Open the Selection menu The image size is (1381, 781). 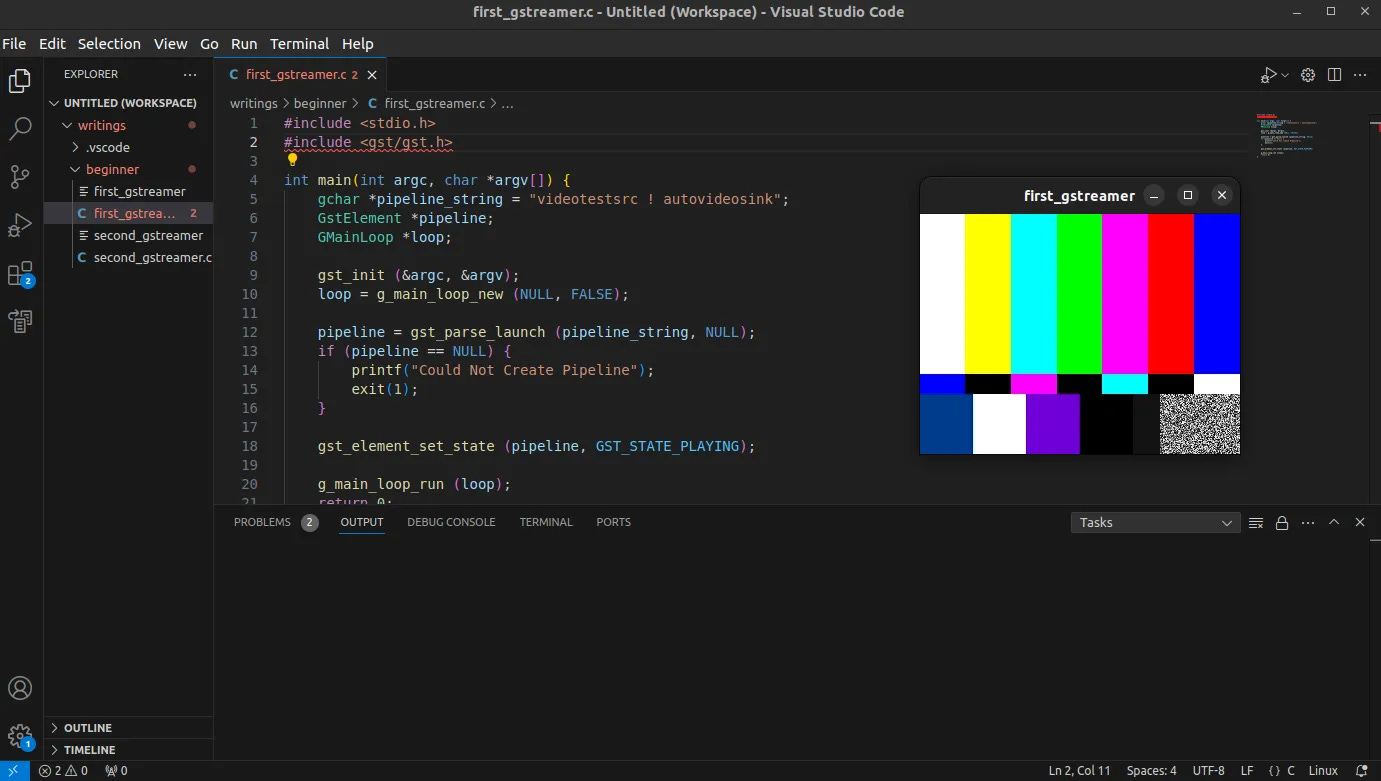pos(109,44)
